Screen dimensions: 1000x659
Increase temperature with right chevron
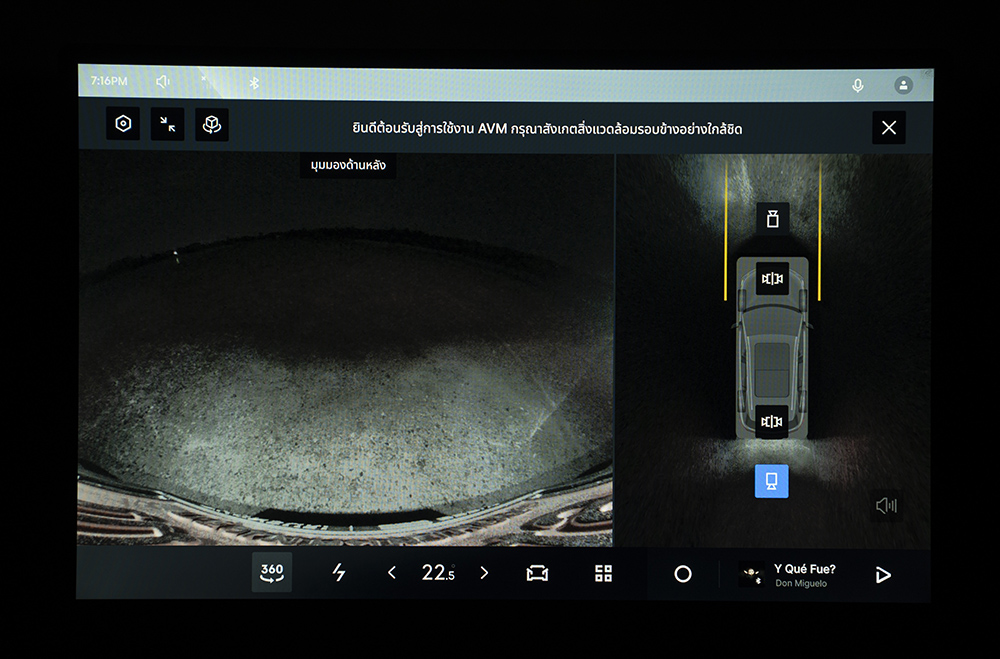point(484,573)
